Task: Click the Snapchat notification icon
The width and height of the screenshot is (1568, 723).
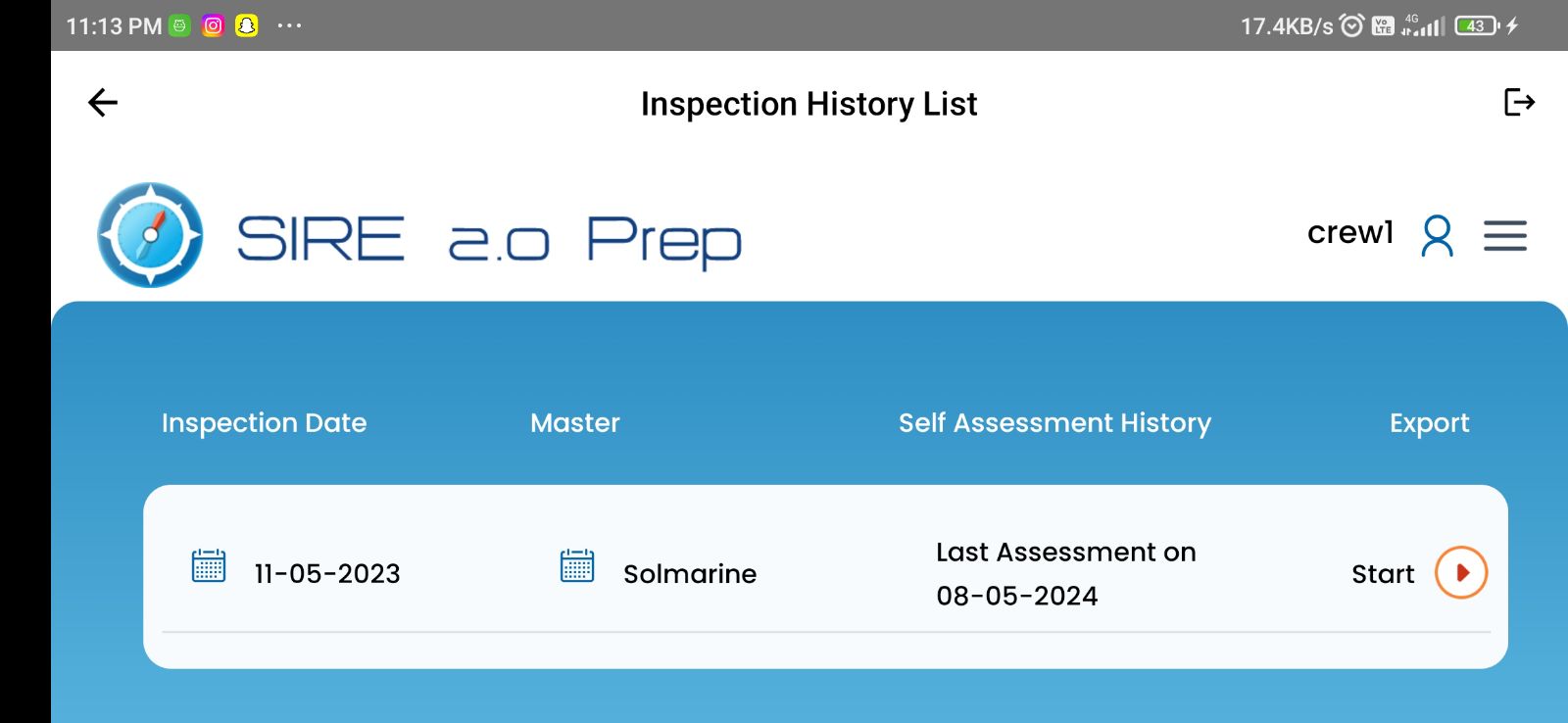Action: tap(247, 26)
